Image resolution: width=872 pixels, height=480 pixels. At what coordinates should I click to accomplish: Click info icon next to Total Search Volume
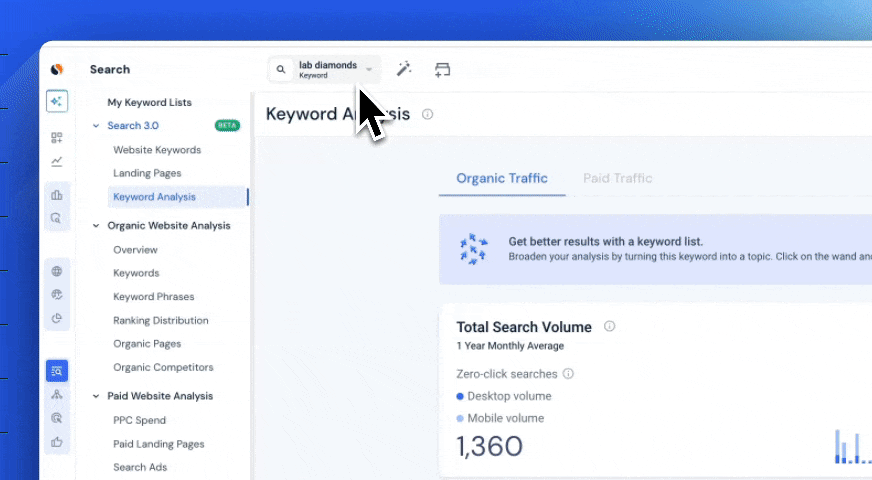610,326
